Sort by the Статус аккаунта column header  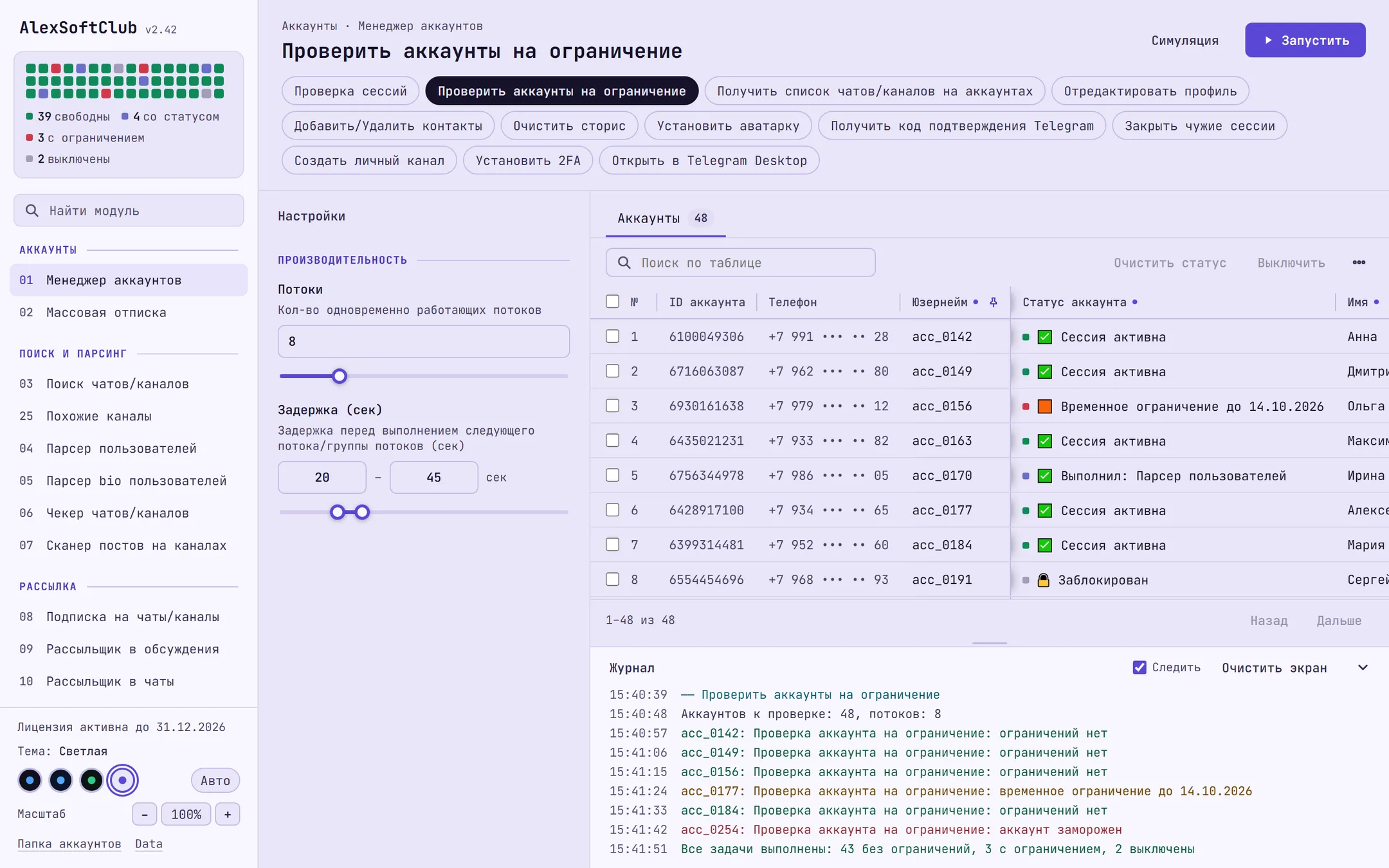(1075, 302)
